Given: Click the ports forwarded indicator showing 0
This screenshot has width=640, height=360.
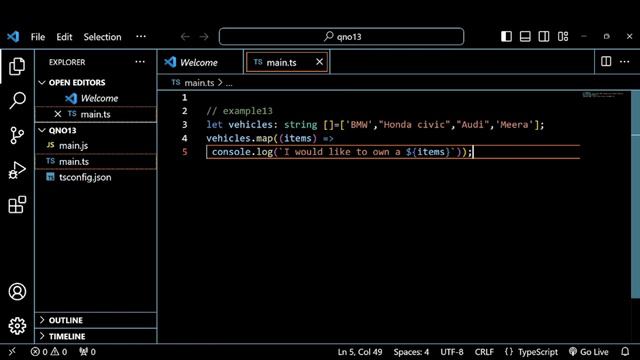Looking at the screenshot, I should click(87, 351).
